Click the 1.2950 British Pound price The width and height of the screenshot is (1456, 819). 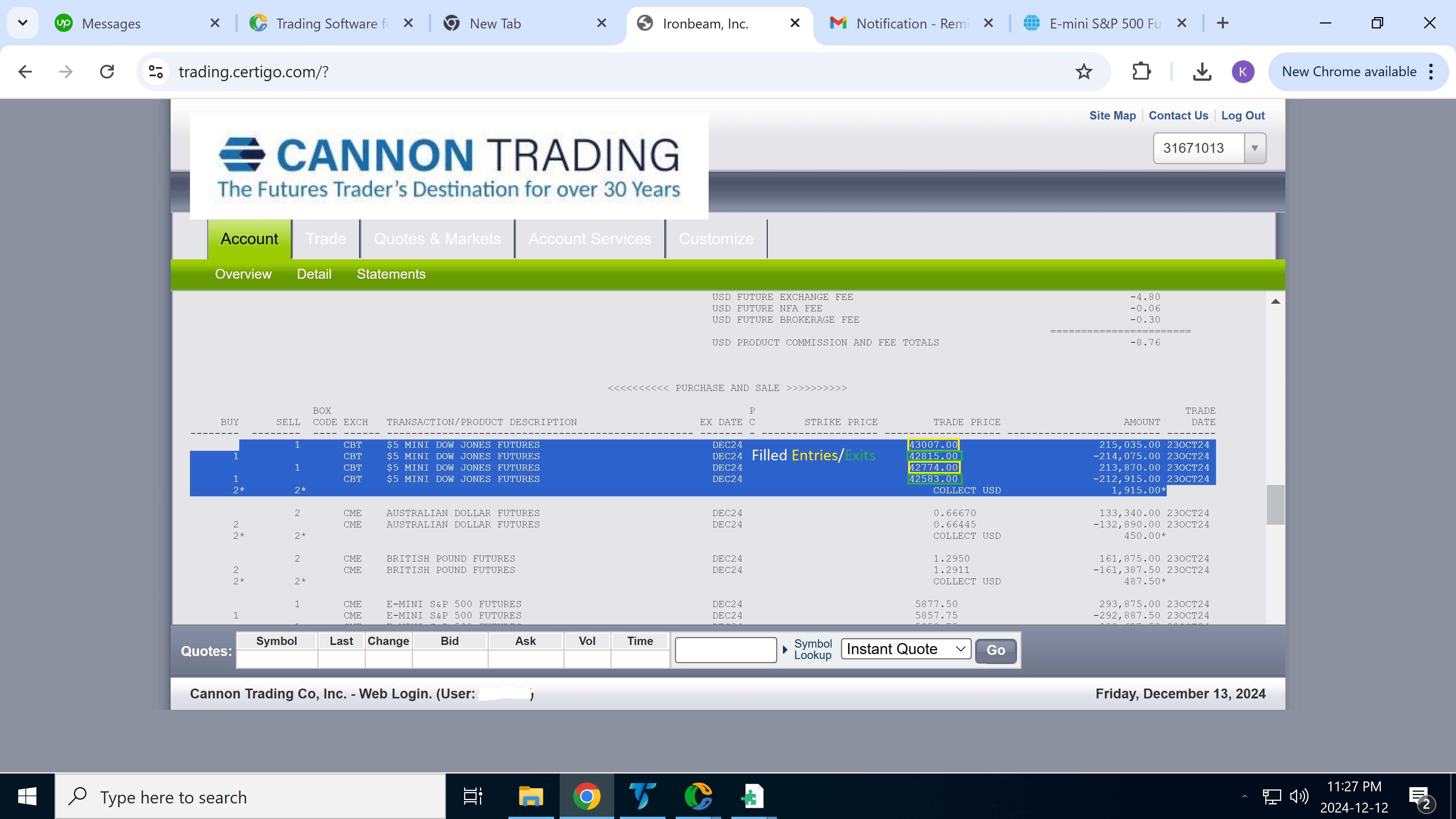tap(951, 559)
